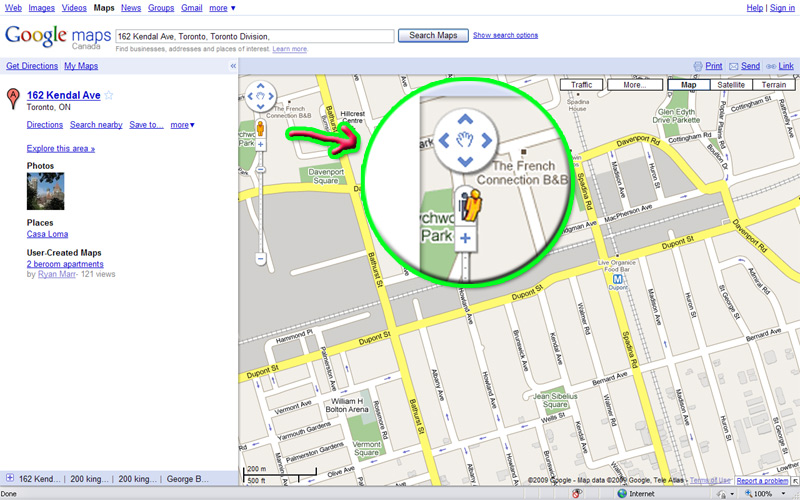800x500 pixels.
Task: Click the zoom slider handle on the map
Action: [260, 169]
